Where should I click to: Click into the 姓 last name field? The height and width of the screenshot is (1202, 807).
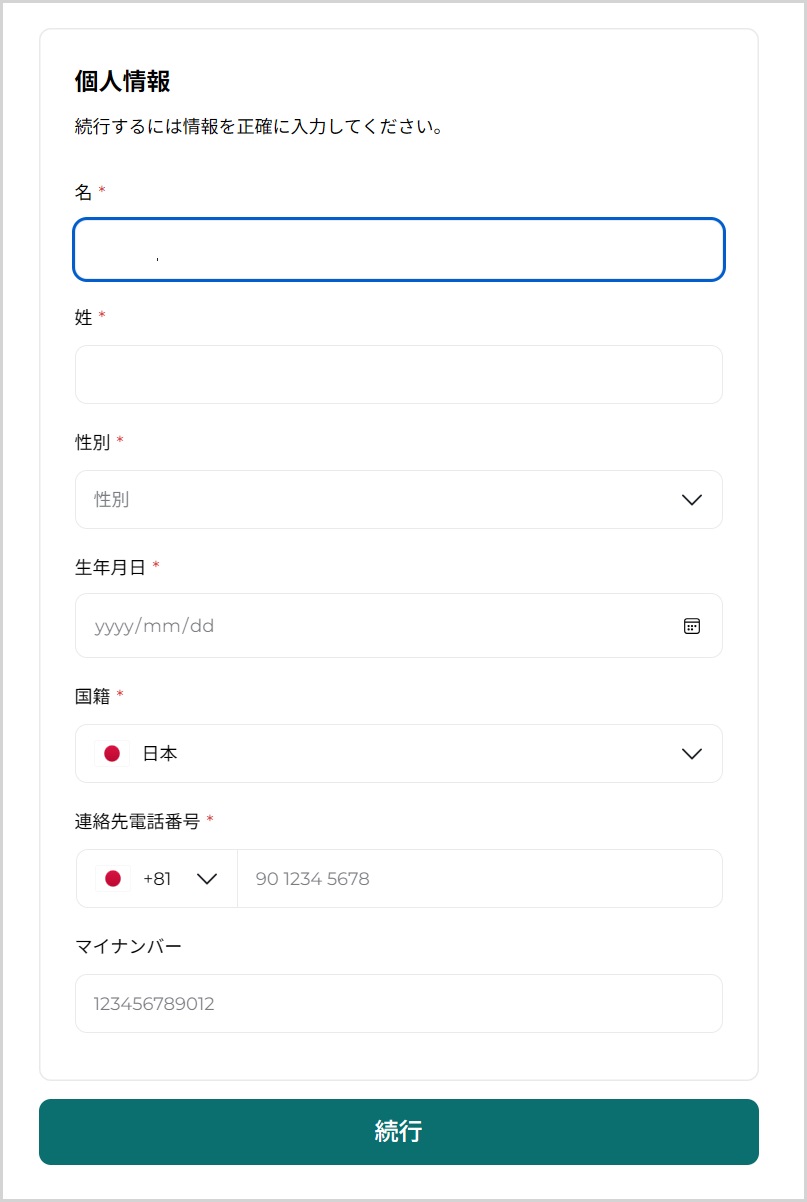pyautogui.click(x=398, y=375)
